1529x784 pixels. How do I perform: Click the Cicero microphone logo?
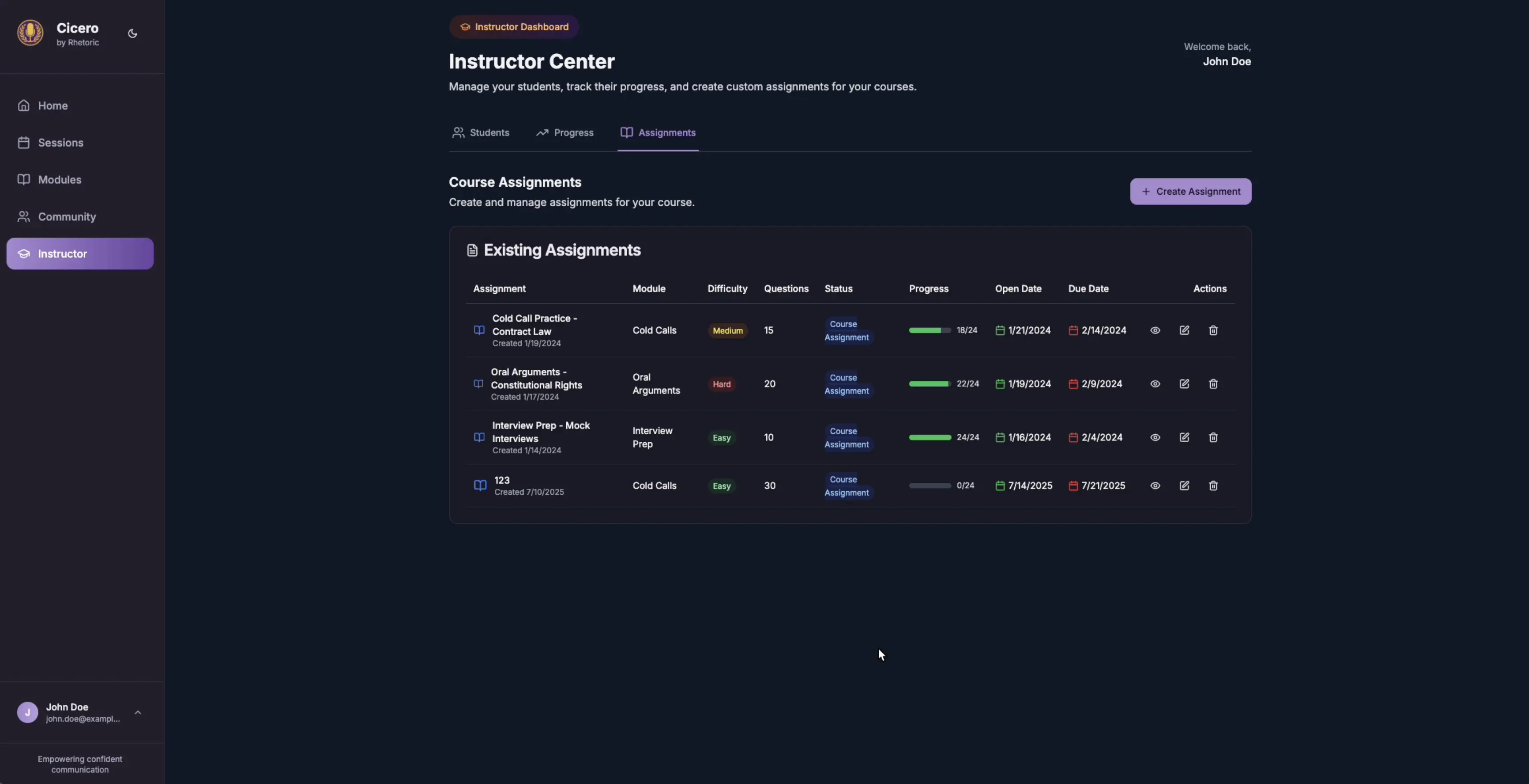(30, 32)
